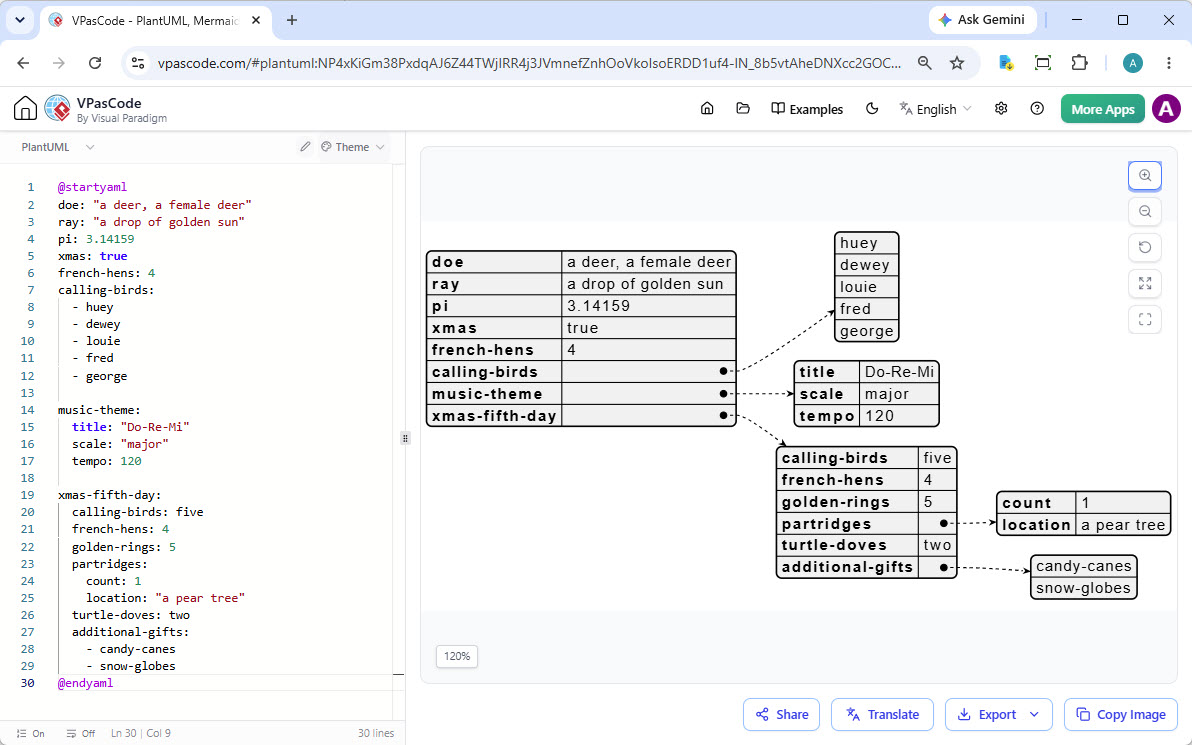Zoom in on the diagram preview
The image size is (1192, 745).
pos(1145,176)
